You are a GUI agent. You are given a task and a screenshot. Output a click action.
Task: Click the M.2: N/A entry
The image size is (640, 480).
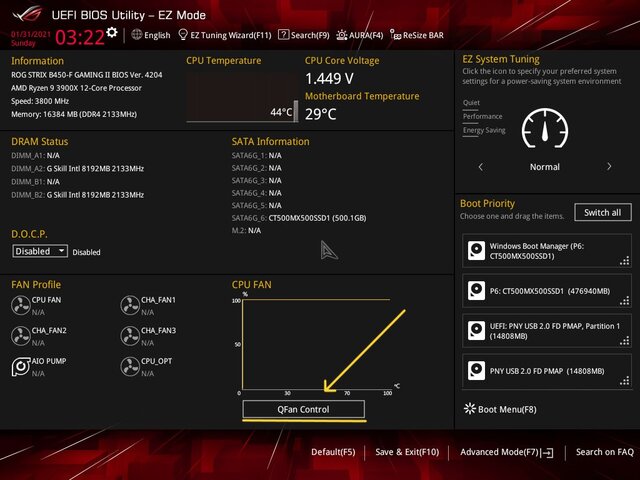(246, 231)
